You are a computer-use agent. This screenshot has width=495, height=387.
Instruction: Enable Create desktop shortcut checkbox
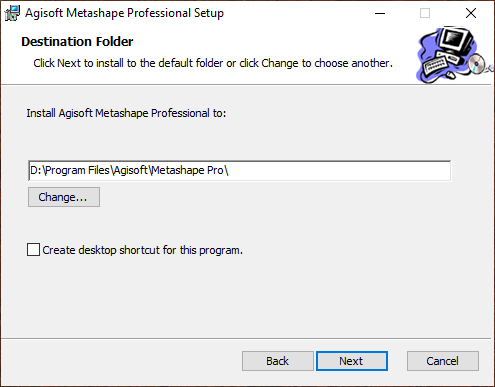click(33, 250)
